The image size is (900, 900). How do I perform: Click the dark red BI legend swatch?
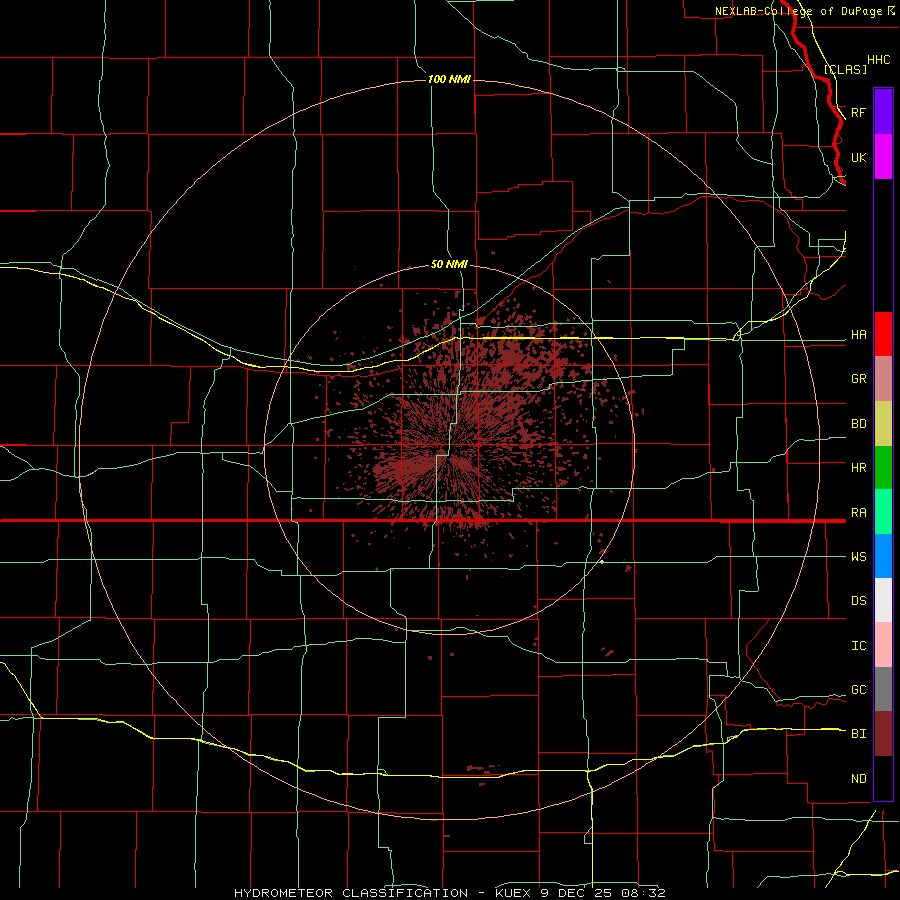point(883,734)
